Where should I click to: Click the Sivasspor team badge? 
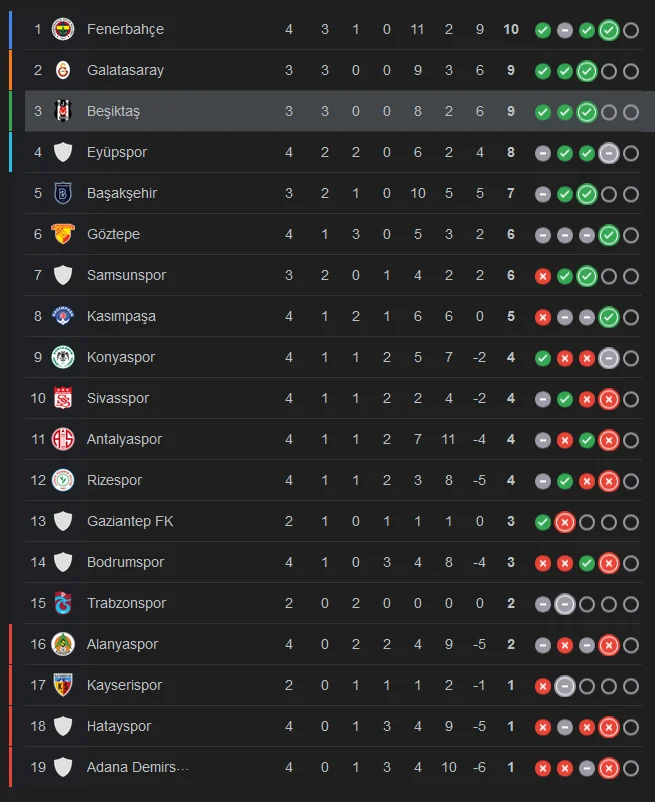coord(63,398)
